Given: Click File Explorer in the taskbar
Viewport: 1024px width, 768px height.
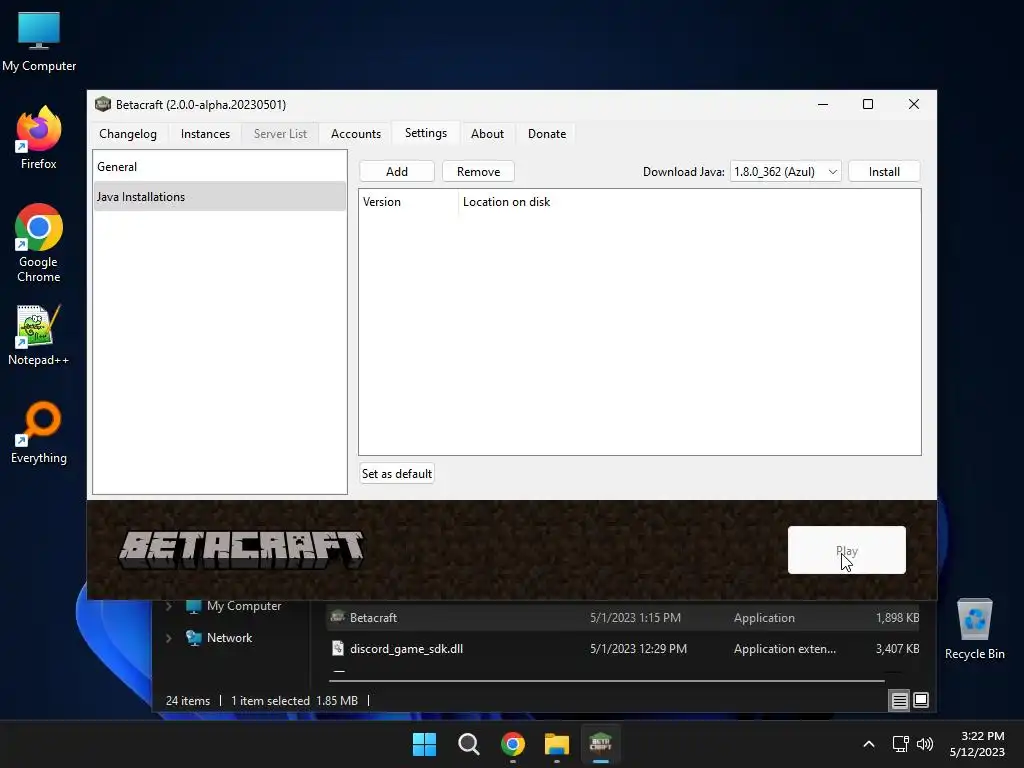Looking at the screenshot, I should (x=556, y=744).
